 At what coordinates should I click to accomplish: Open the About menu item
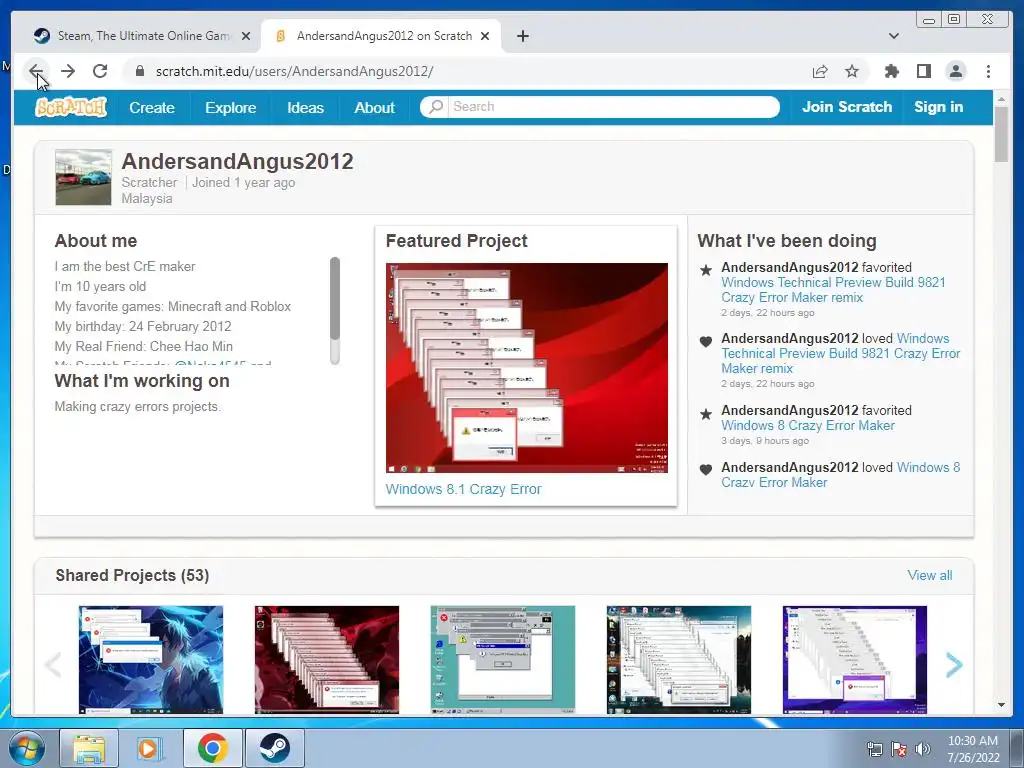pyautogui.click(x=374, y=108)
